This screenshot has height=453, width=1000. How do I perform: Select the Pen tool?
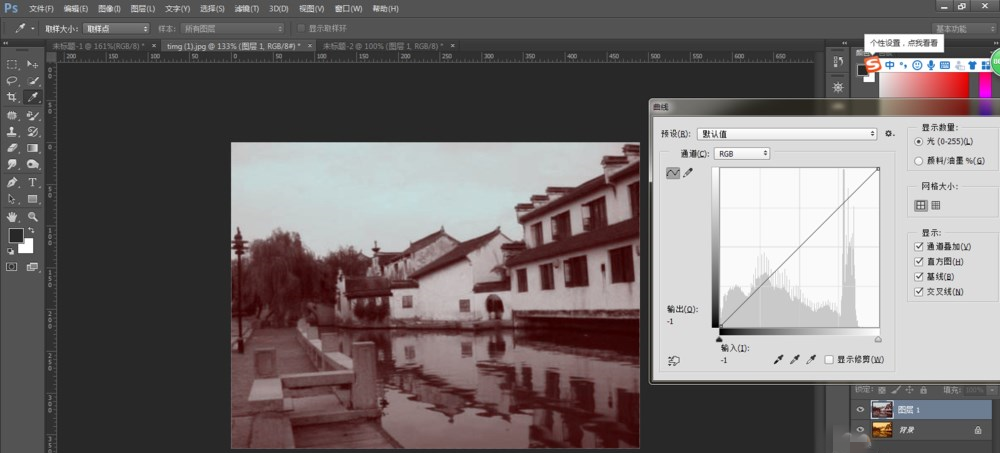(x=12, y=182)
